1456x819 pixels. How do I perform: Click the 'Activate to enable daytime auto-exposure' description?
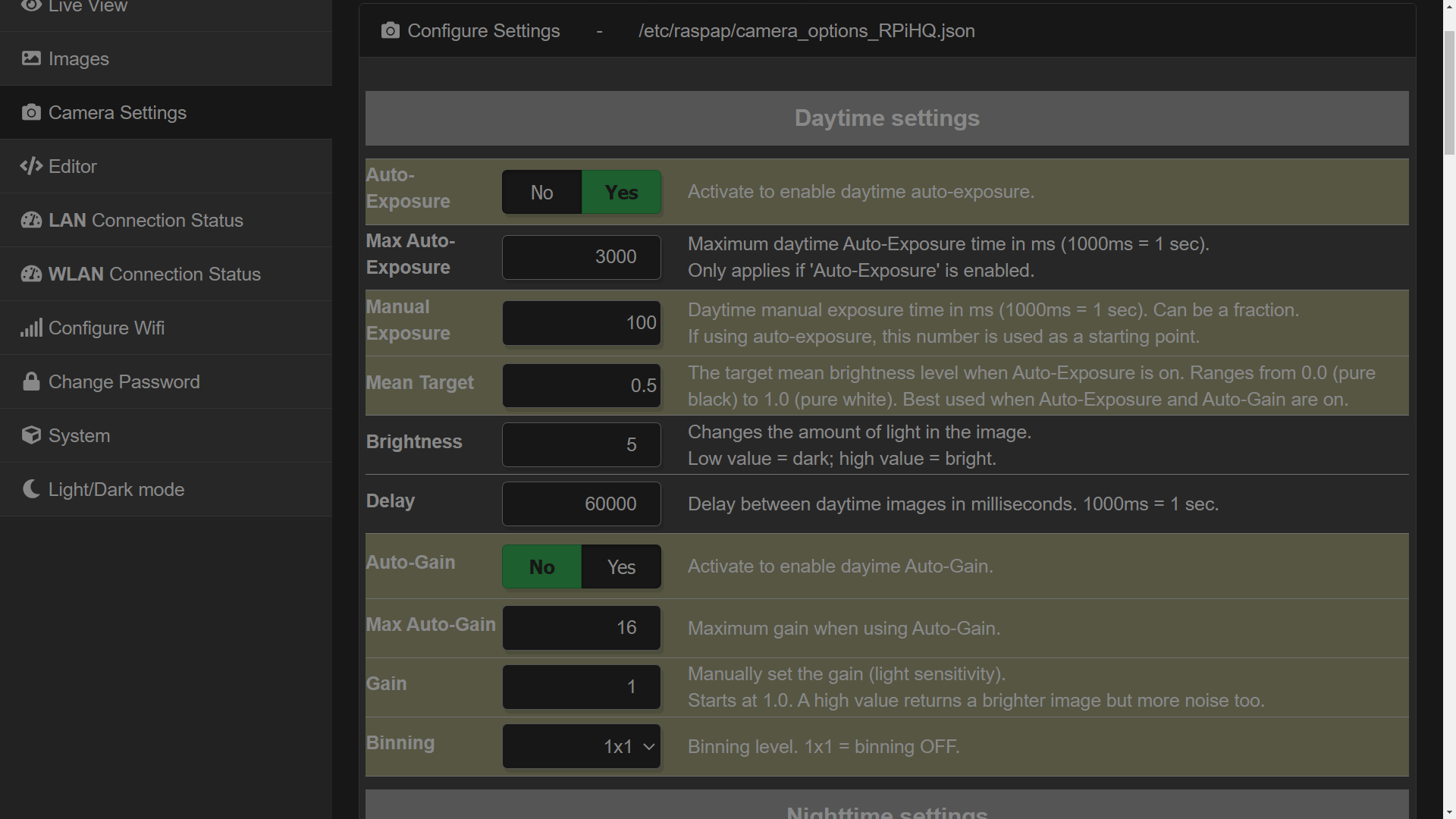[x=861, y=192]
